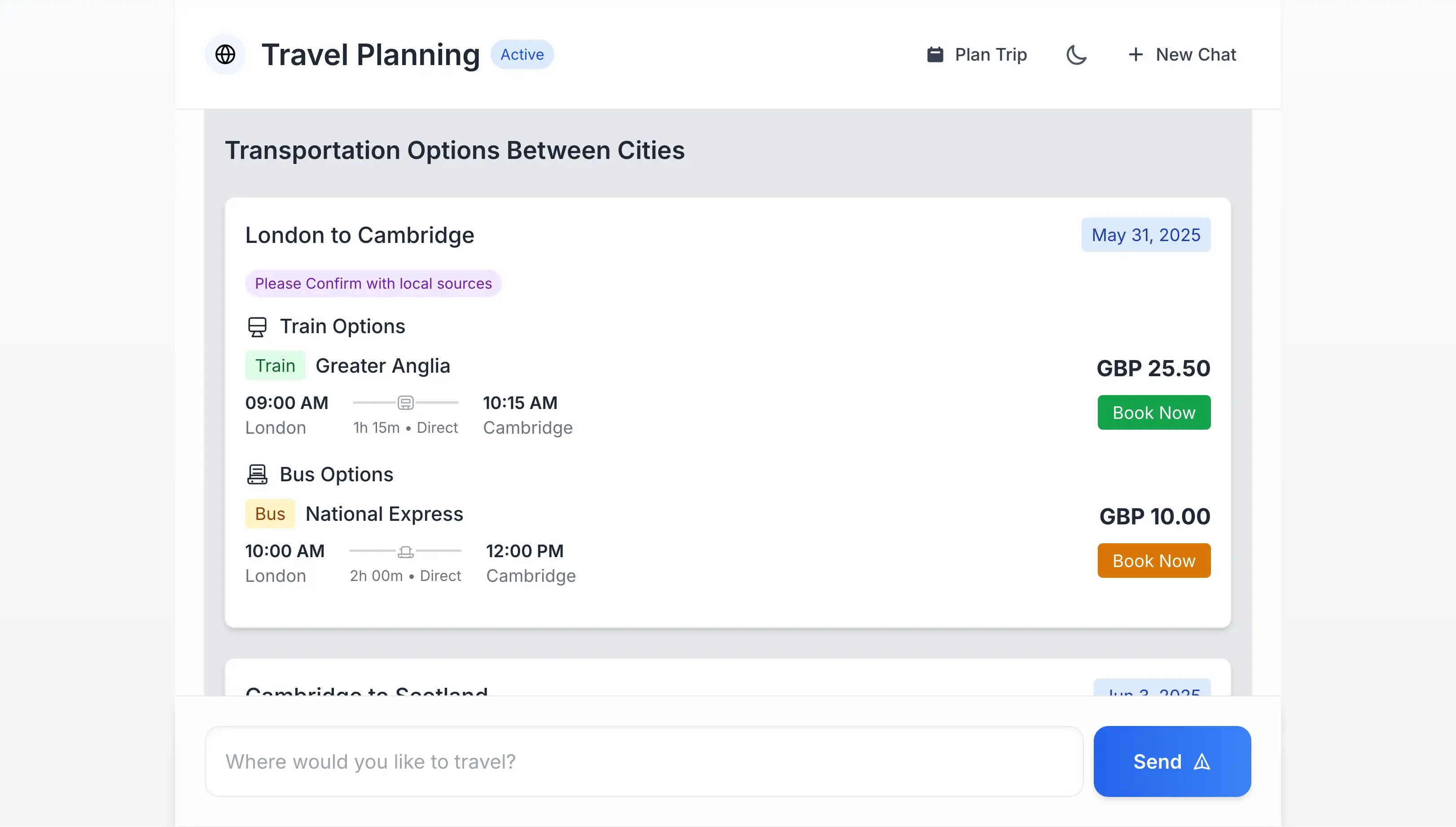
Task: Click the plus icon for New Chat
Action: (1135, 54)
